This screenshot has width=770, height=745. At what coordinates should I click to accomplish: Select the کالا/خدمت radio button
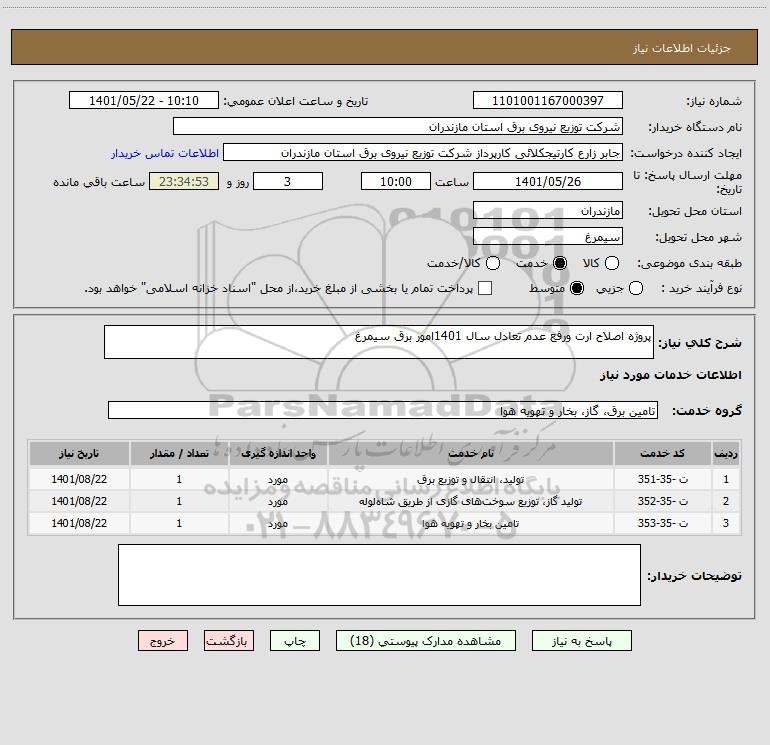point(493,263)
